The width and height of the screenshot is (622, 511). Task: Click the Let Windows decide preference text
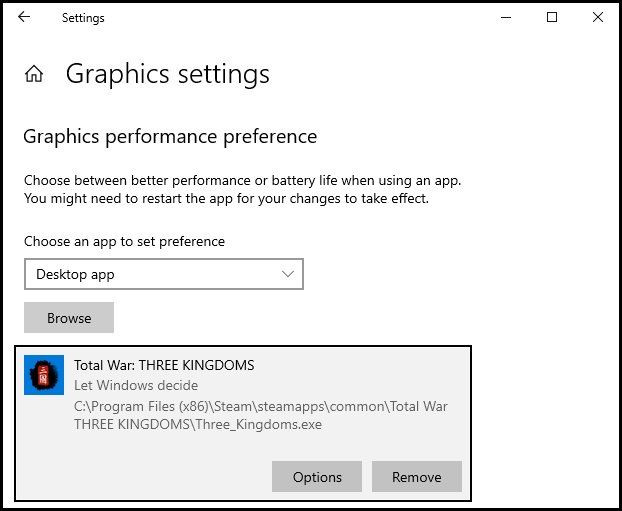136,385
